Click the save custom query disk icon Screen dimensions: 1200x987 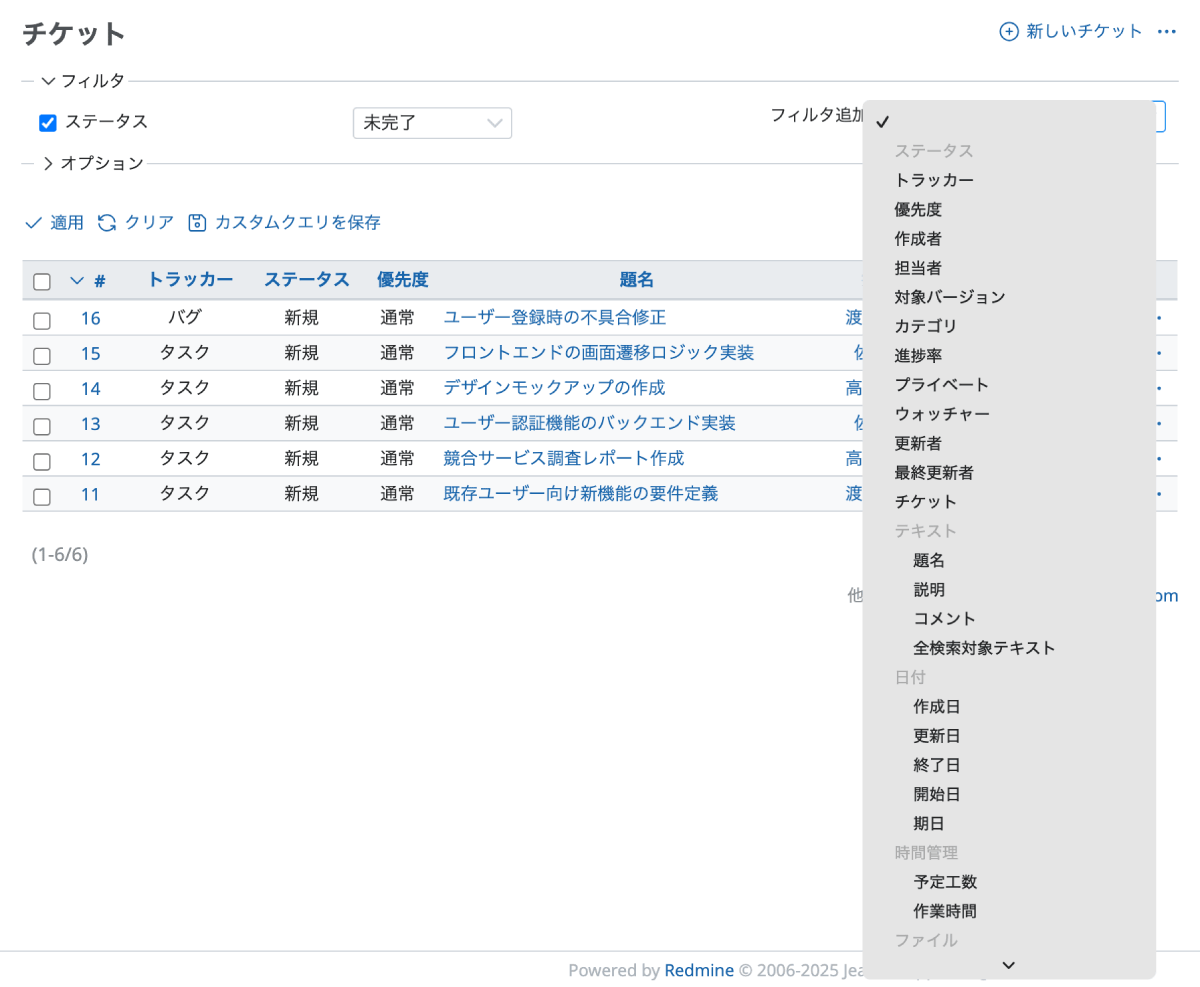click(x=198, y=223)
